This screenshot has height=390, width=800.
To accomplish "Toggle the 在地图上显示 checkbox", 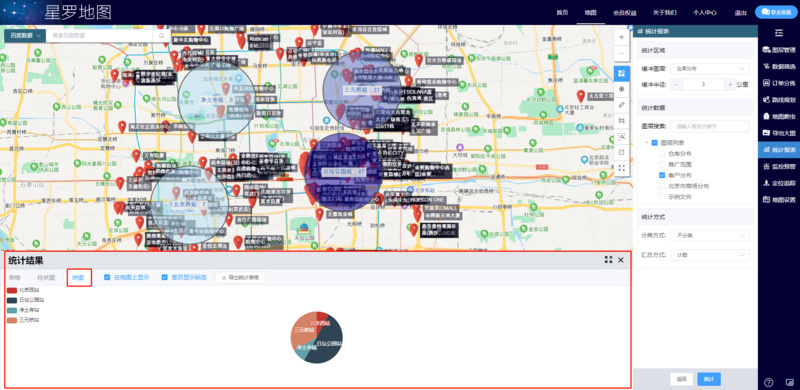I will tap(107, 277).
